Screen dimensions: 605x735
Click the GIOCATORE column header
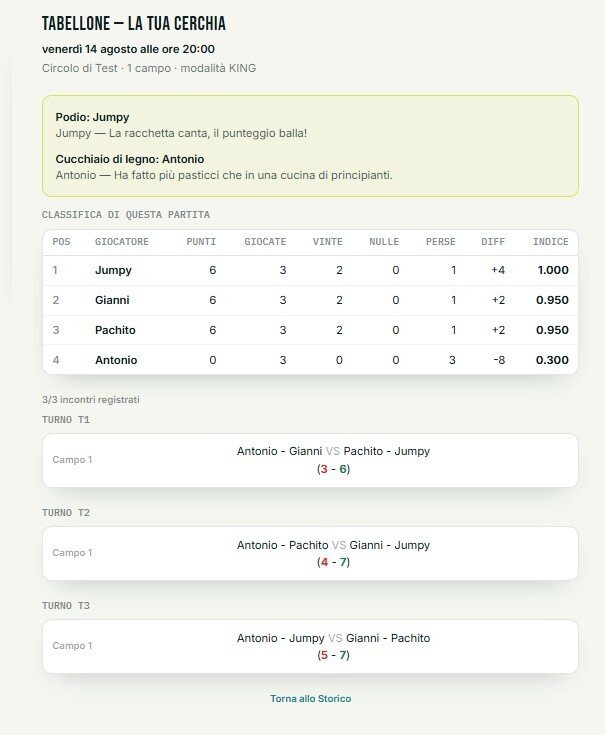tap(122, 242)
